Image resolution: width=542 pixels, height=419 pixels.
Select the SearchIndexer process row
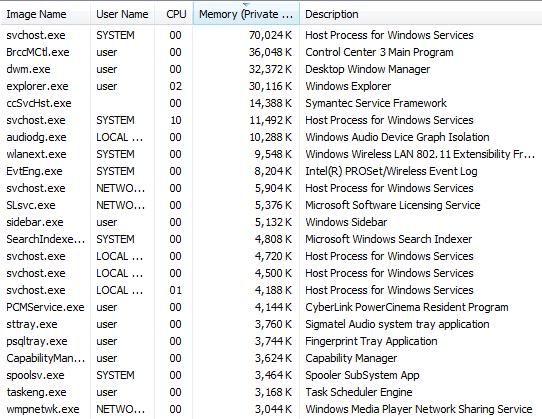271,239
